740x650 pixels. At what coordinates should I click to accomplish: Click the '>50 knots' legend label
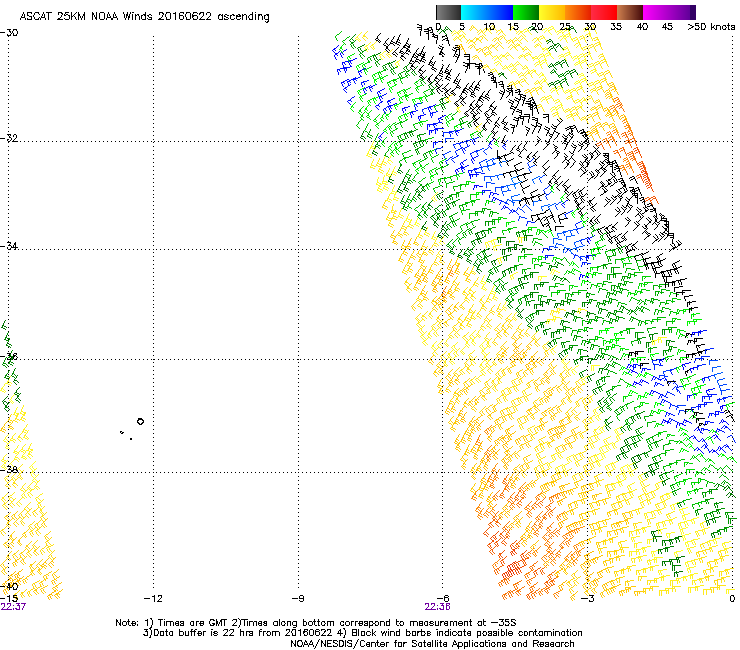(711, 27)
